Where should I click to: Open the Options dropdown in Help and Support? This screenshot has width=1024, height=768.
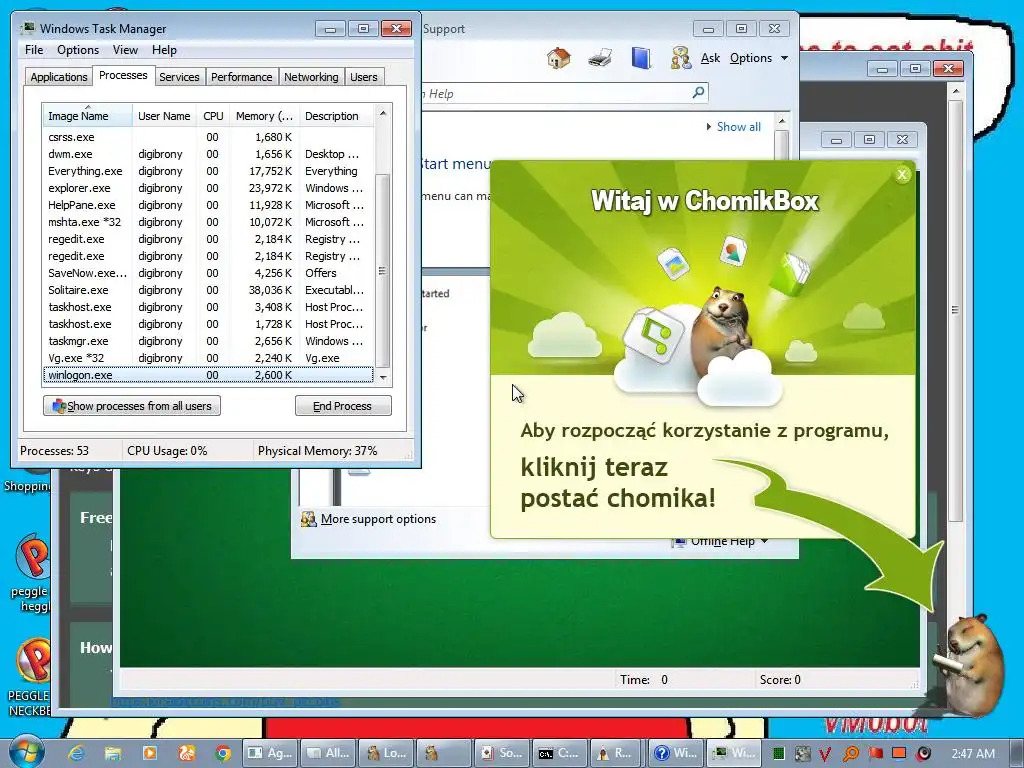point(758,58)
